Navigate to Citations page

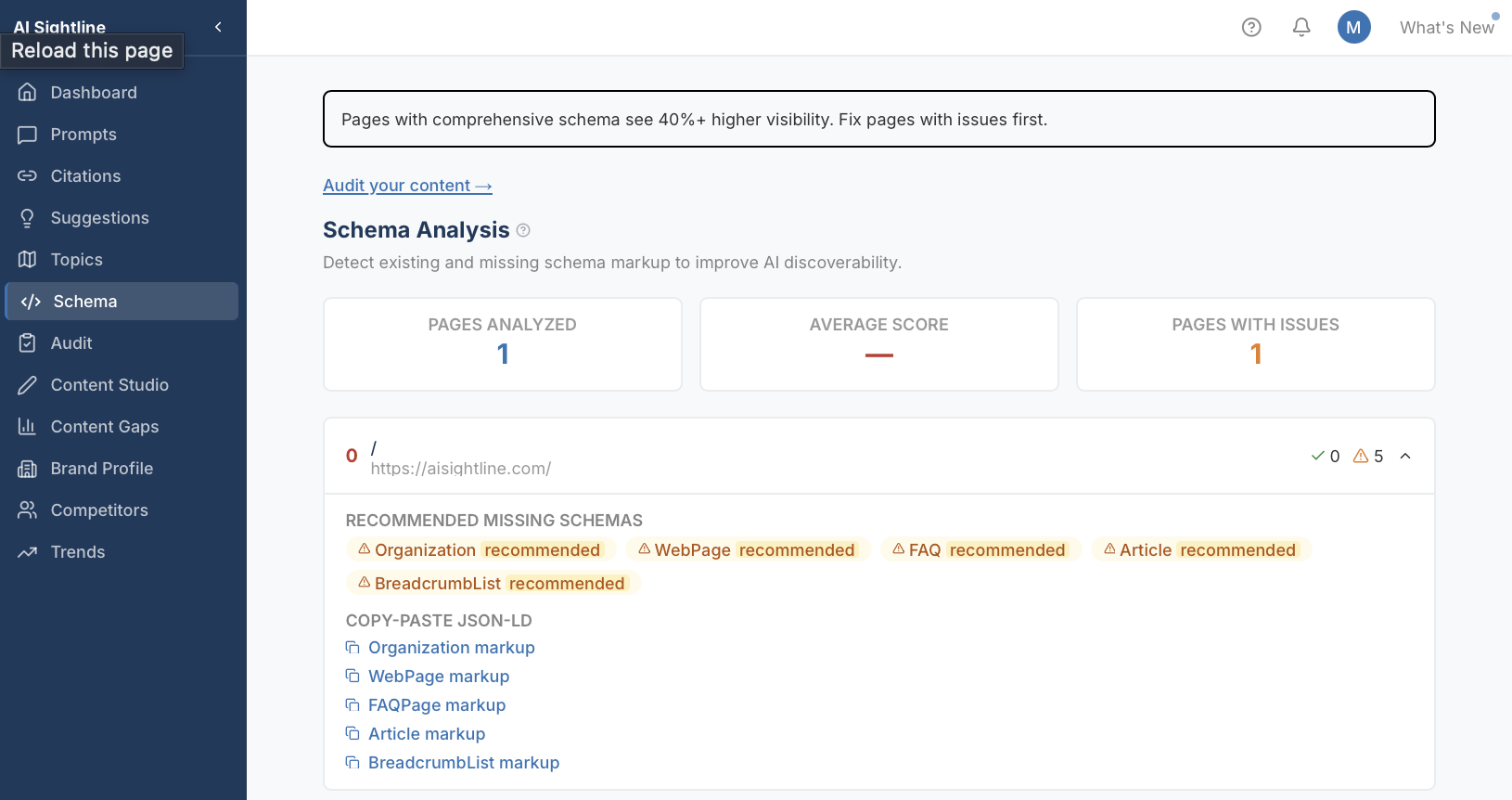(85, 176)
